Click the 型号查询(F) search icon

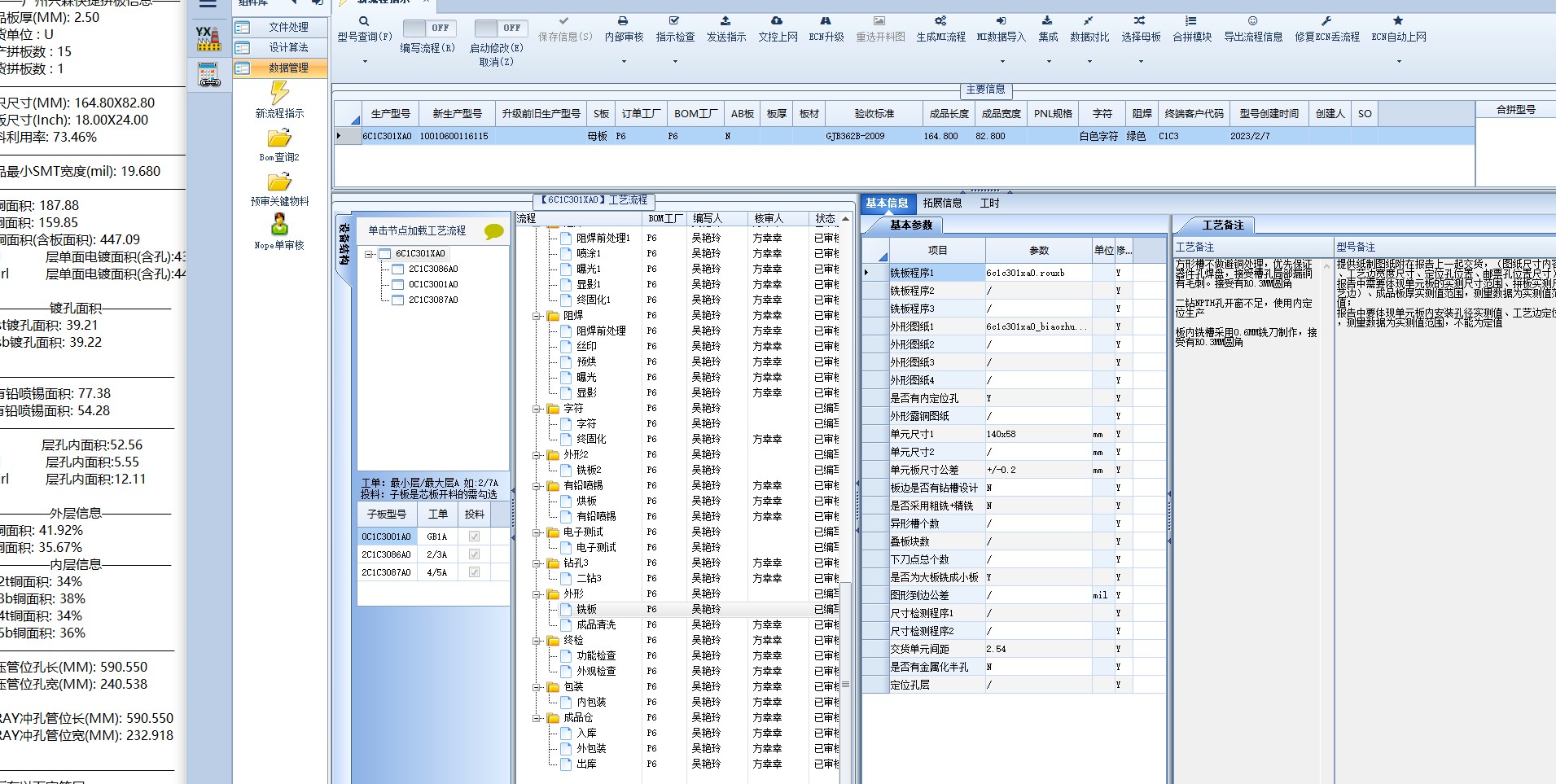(x=364, y=21)
